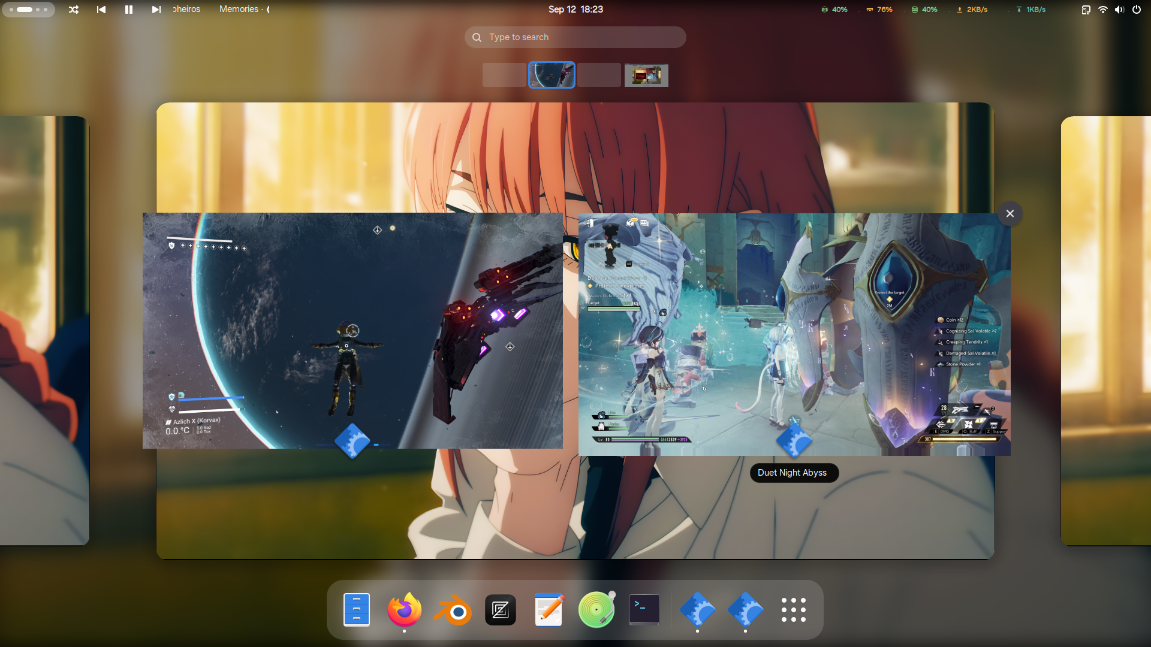
Task: Skip to the next track
Action: 156,10
